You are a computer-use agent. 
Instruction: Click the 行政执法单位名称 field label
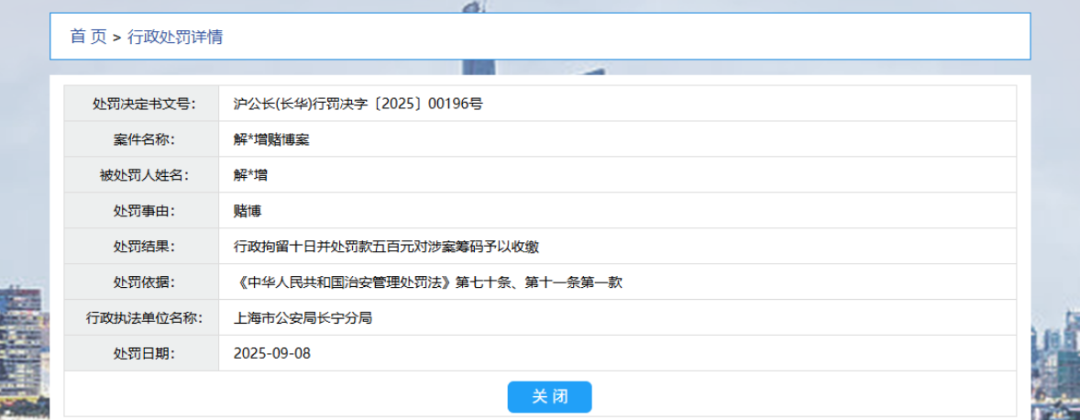[142, 318]
